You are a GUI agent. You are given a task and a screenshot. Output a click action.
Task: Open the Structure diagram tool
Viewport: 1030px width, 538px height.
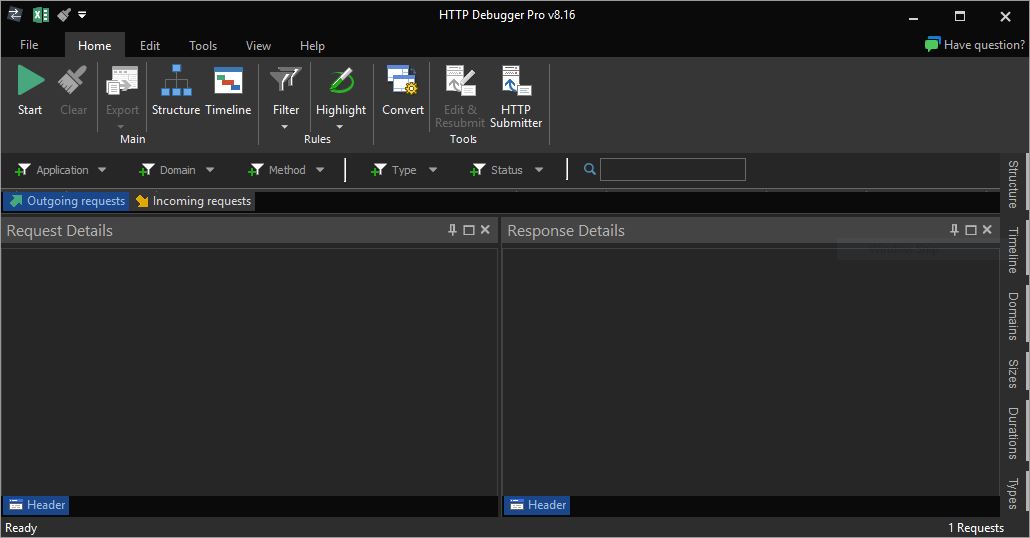tap(176, 91)
